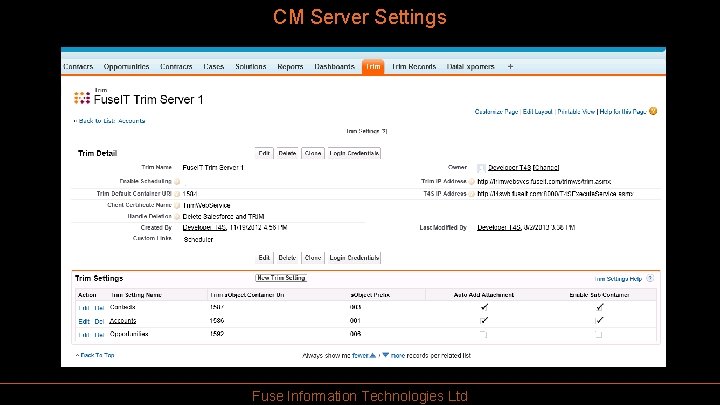
Task: Show info icon for Enable Scheduling
Action: (177, 181)
